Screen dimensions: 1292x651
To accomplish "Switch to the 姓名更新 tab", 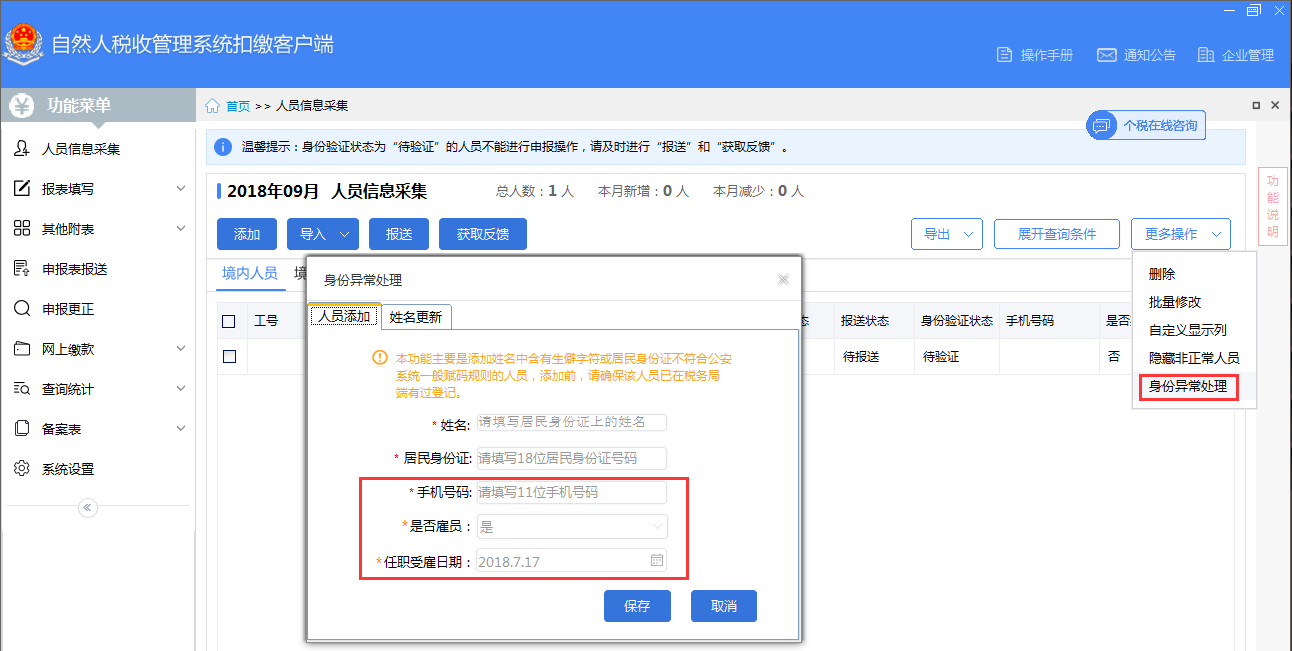I will (416, 316).
